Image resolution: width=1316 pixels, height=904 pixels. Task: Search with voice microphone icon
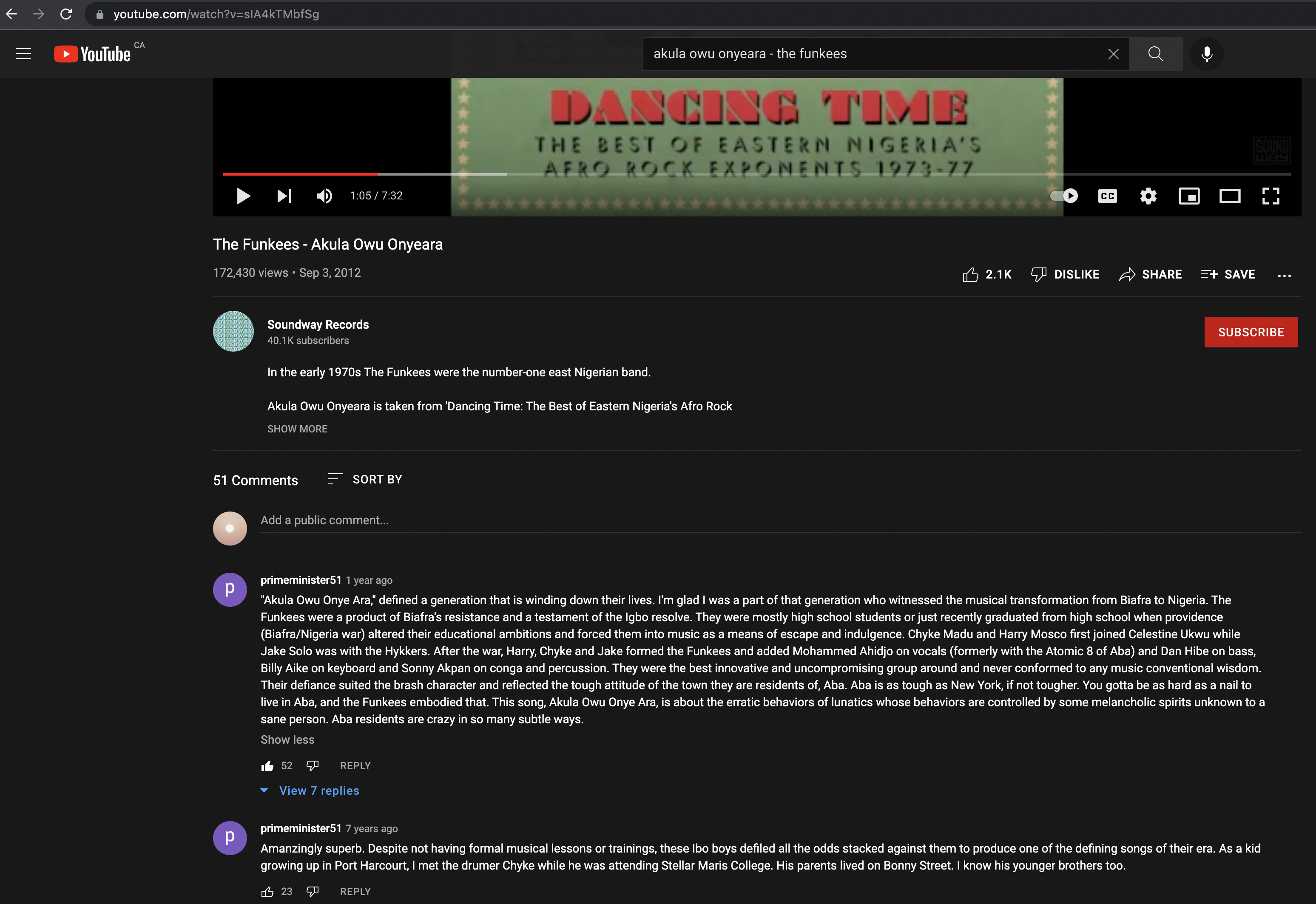tap(1207, 54)
